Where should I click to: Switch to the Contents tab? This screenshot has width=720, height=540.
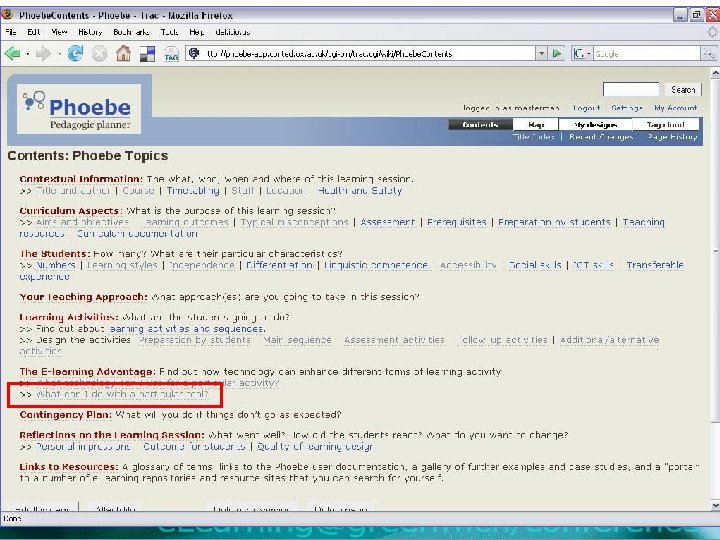pos(480,124)
